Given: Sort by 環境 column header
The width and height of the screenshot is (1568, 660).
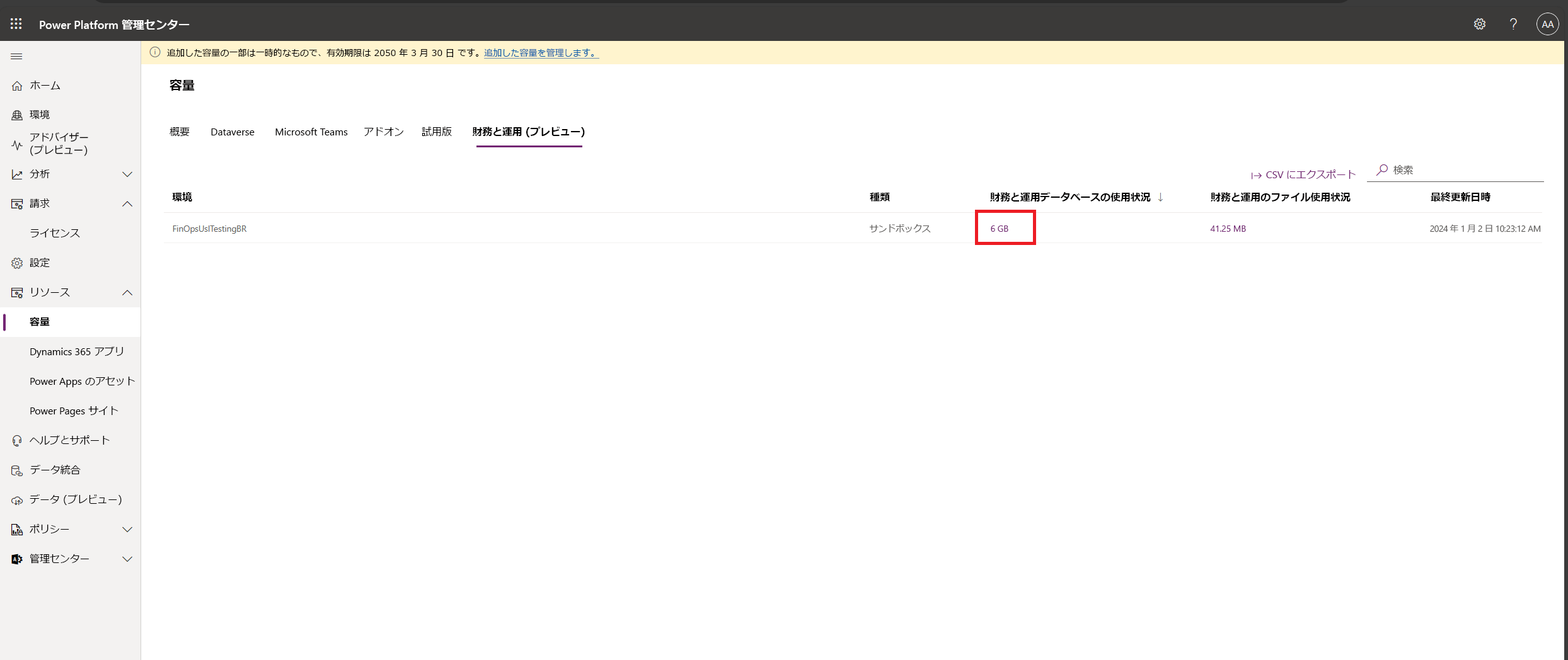Looking at the screenshot, I should [x=182, y=197].
